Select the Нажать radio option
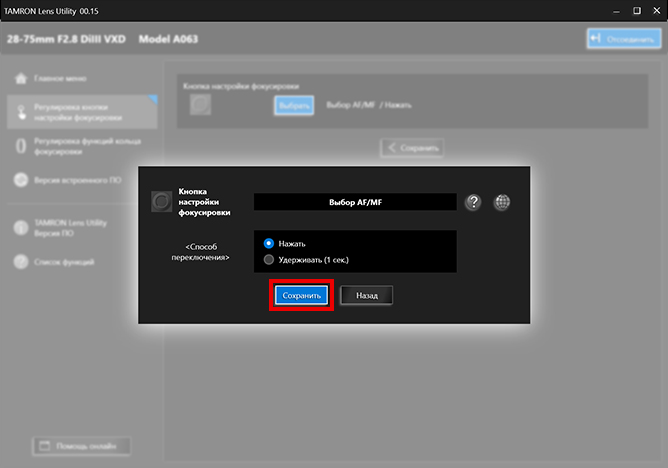Image resolution: width=668 pixels, height=468 pixels. pyautogui.click(x=268, y=244)
